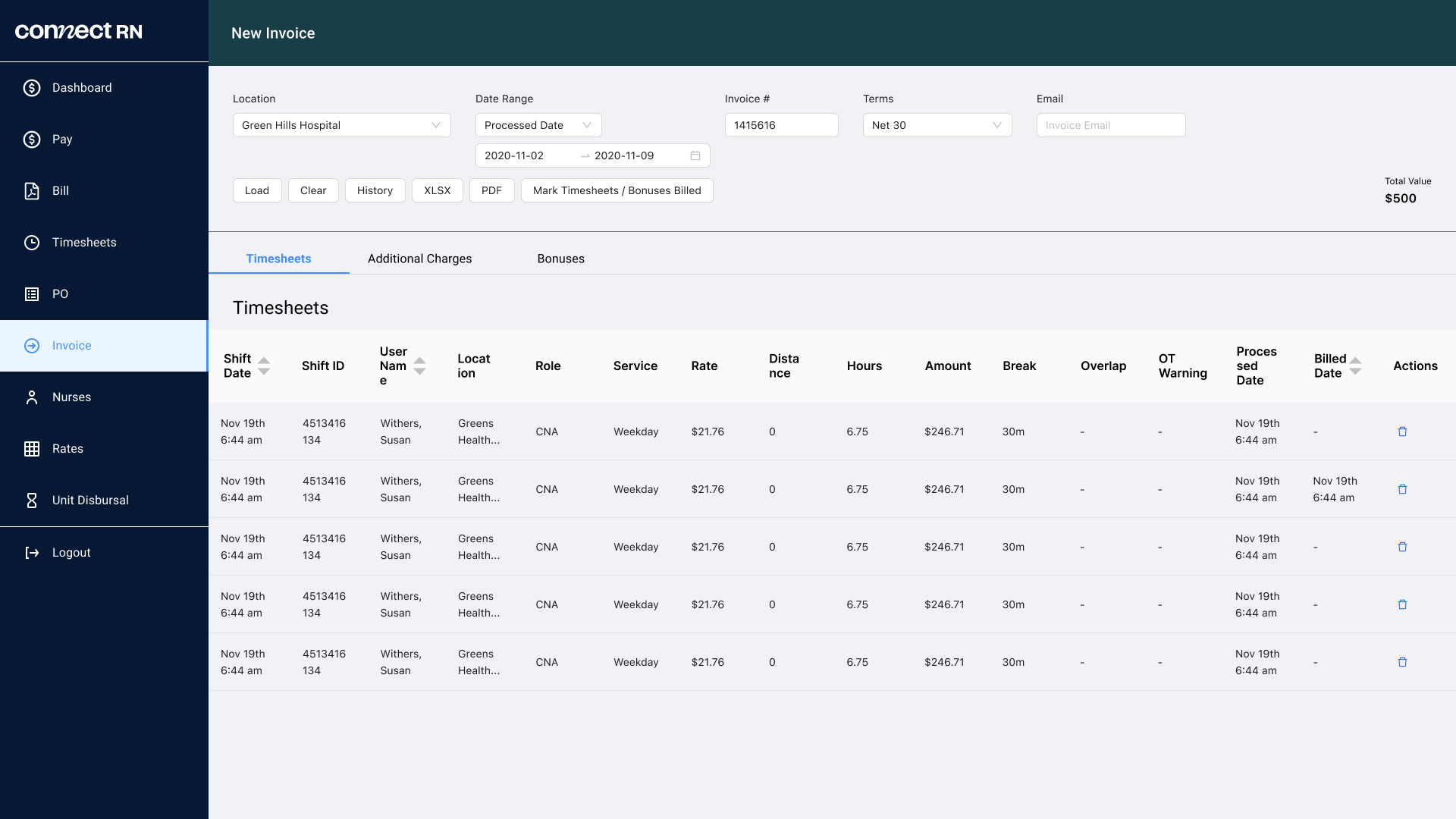Click the Dashboard dollar icon in sidebar

coord(32,88)
